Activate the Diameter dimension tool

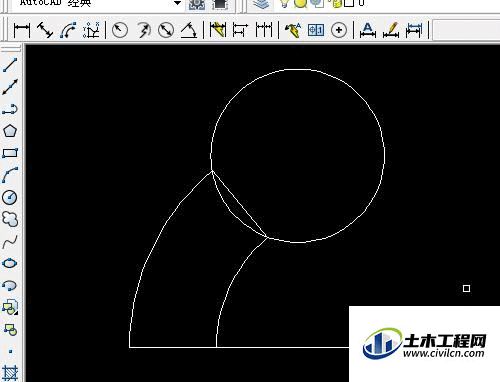coord(166,30)
